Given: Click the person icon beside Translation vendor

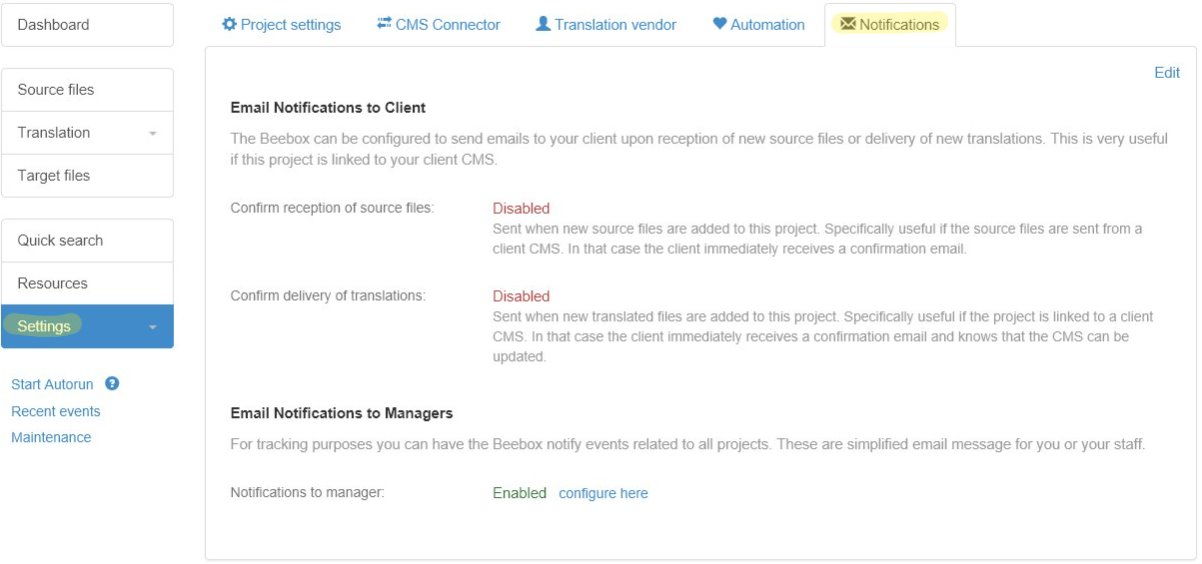Looking at the screenshot, I should (x=543, y=24).
